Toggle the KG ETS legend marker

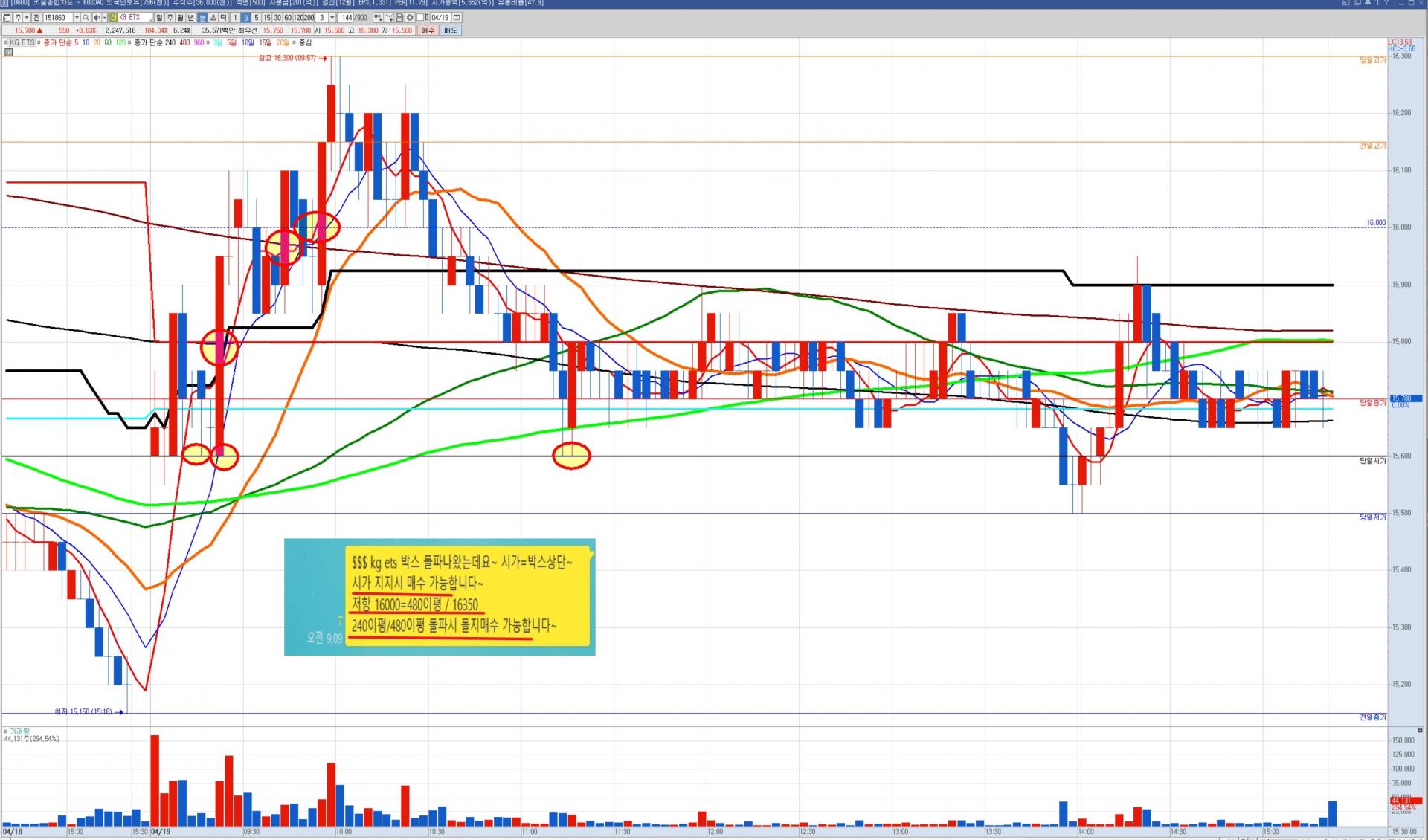(6, 43)
